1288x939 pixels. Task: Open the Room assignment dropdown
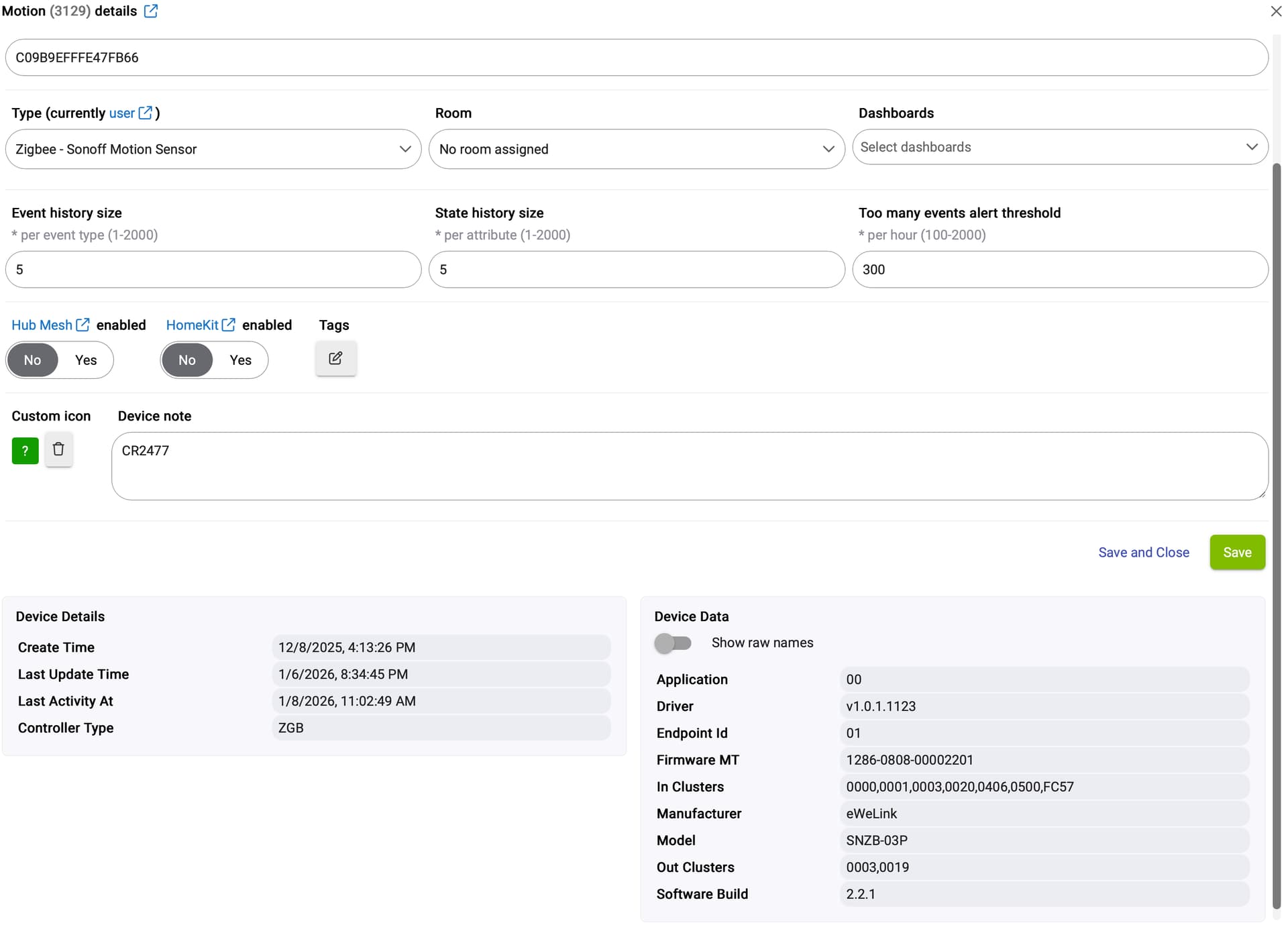636,149
